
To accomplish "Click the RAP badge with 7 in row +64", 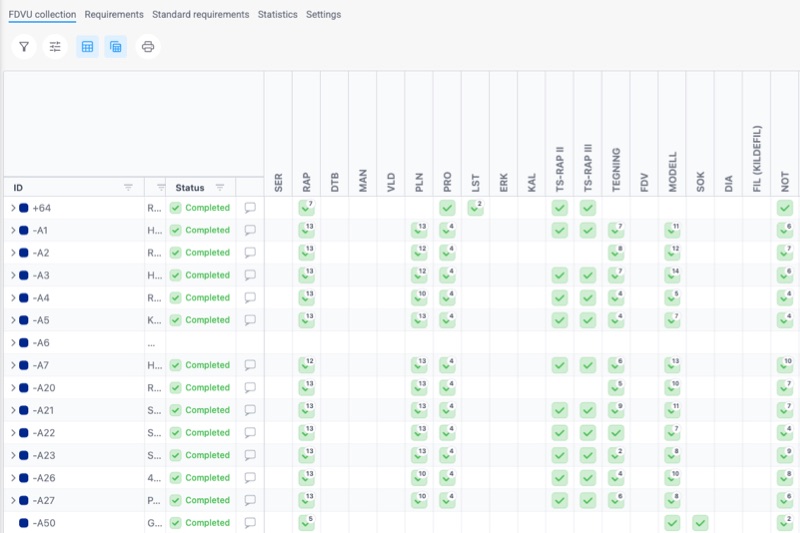I will [x=306, y=208].
